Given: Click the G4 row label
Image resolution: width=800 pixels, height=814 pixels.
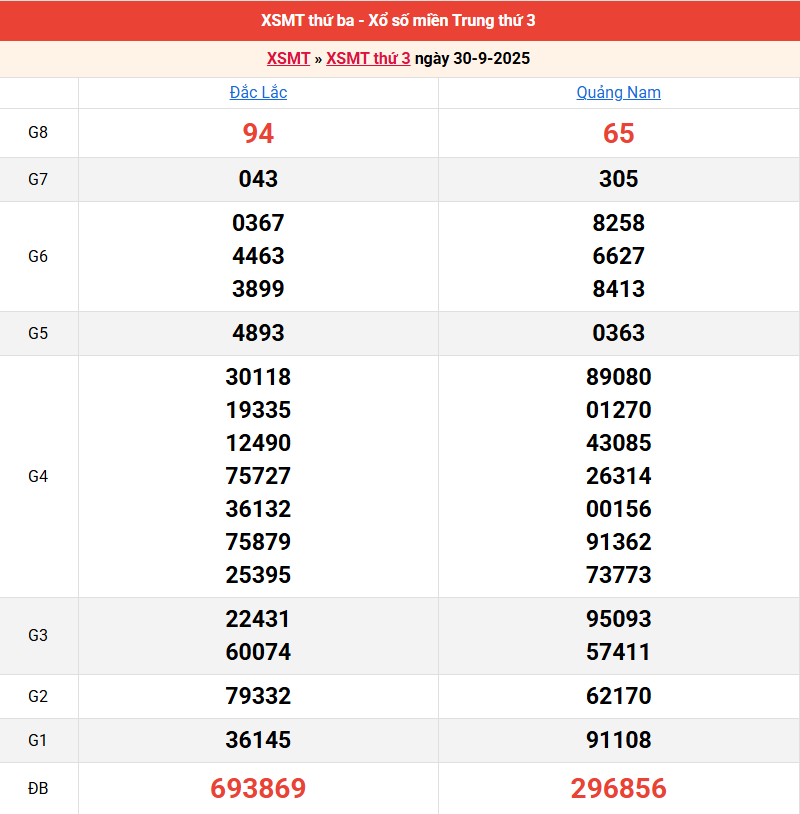Looking at the screenshot, I should click(x=38, y=476).
